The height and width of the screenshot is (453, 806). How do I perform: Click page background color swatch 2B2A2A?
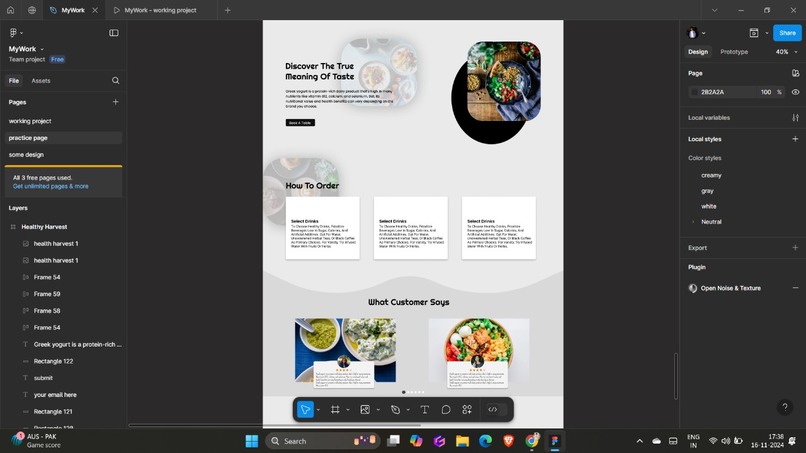[x=694, y=92]
